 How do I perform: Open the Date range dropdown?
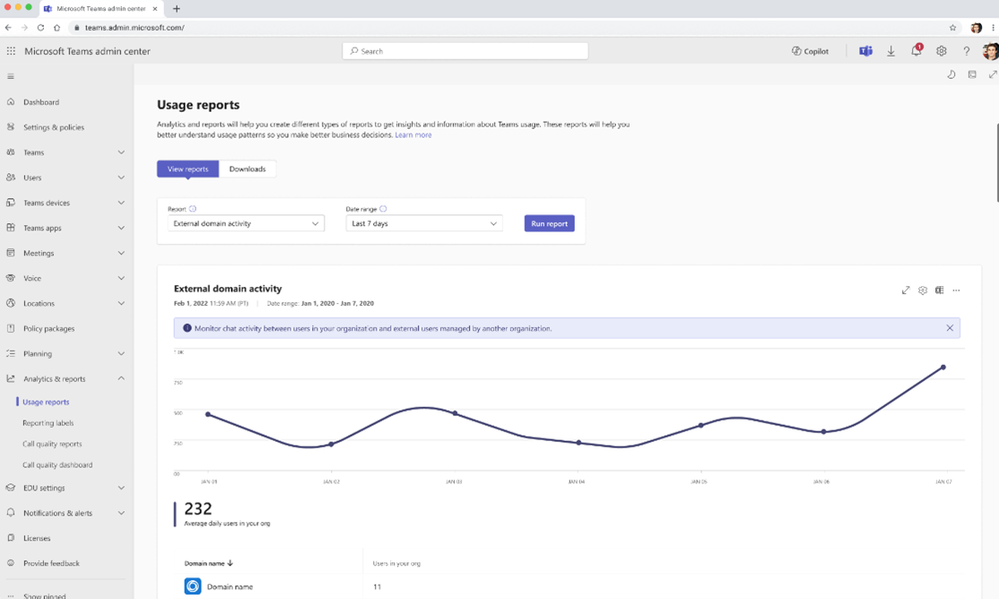point(424,224)
